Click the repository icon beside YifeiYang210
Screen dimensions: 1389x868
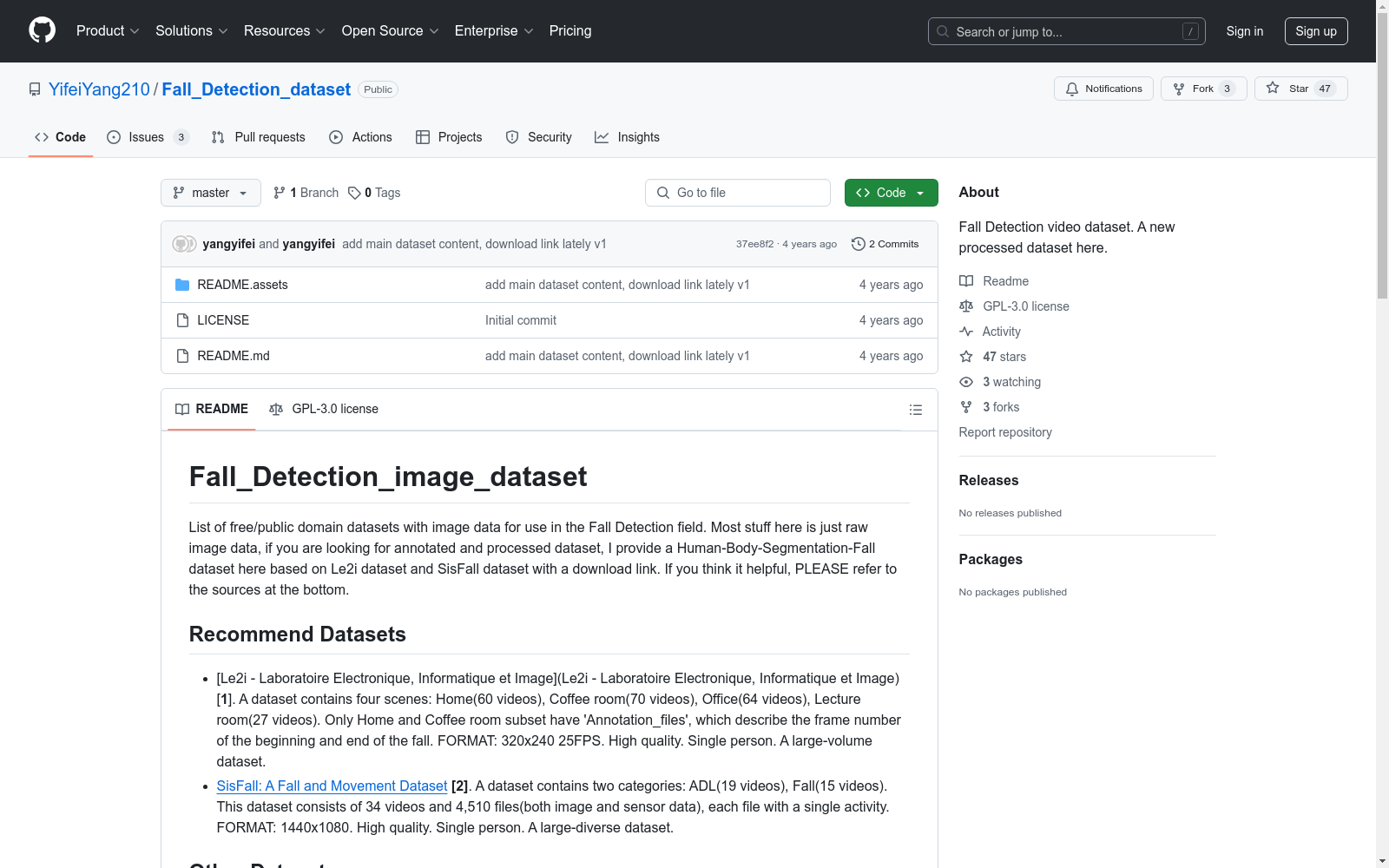(35, 89)
